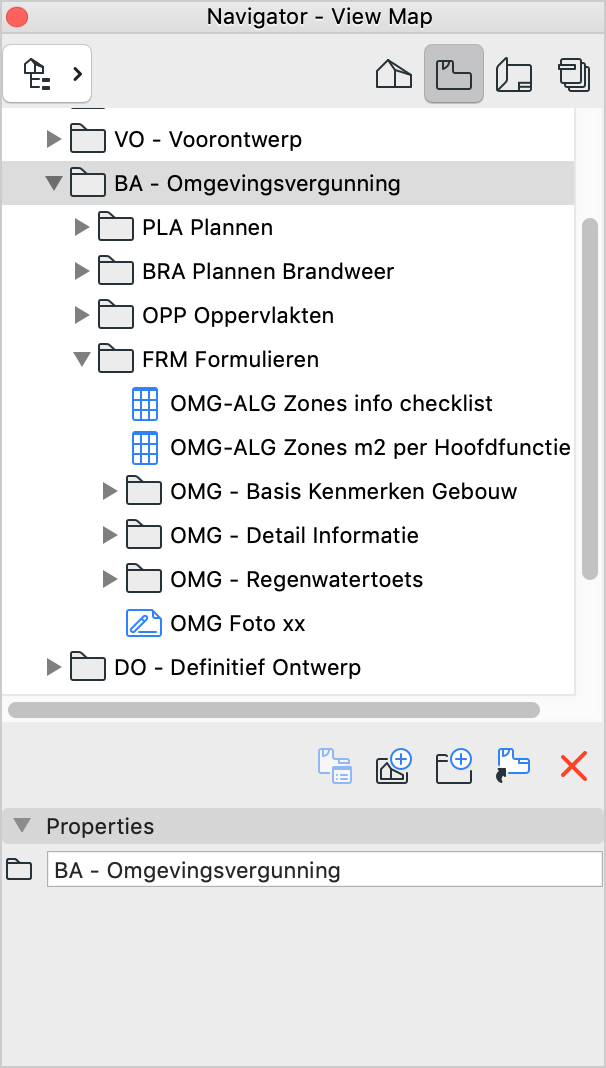Click the New Folder icon

click(x=454, y=766)
